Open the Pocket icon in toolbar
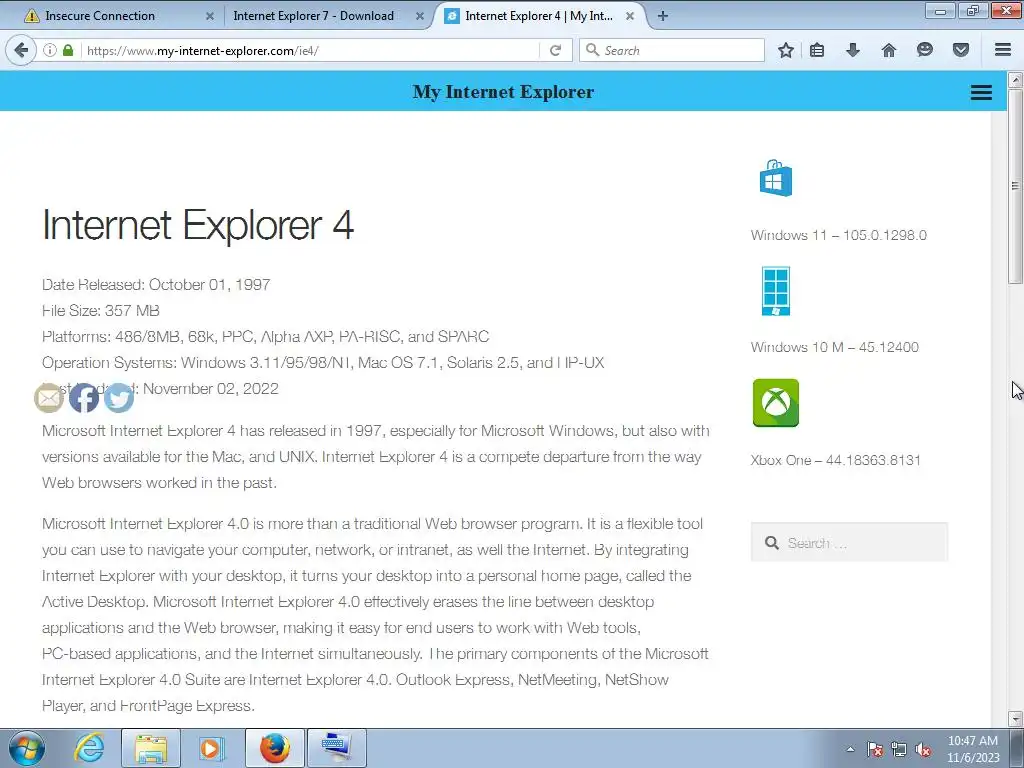This screenshot has height=768, width=1024. [x=961, y=50]
